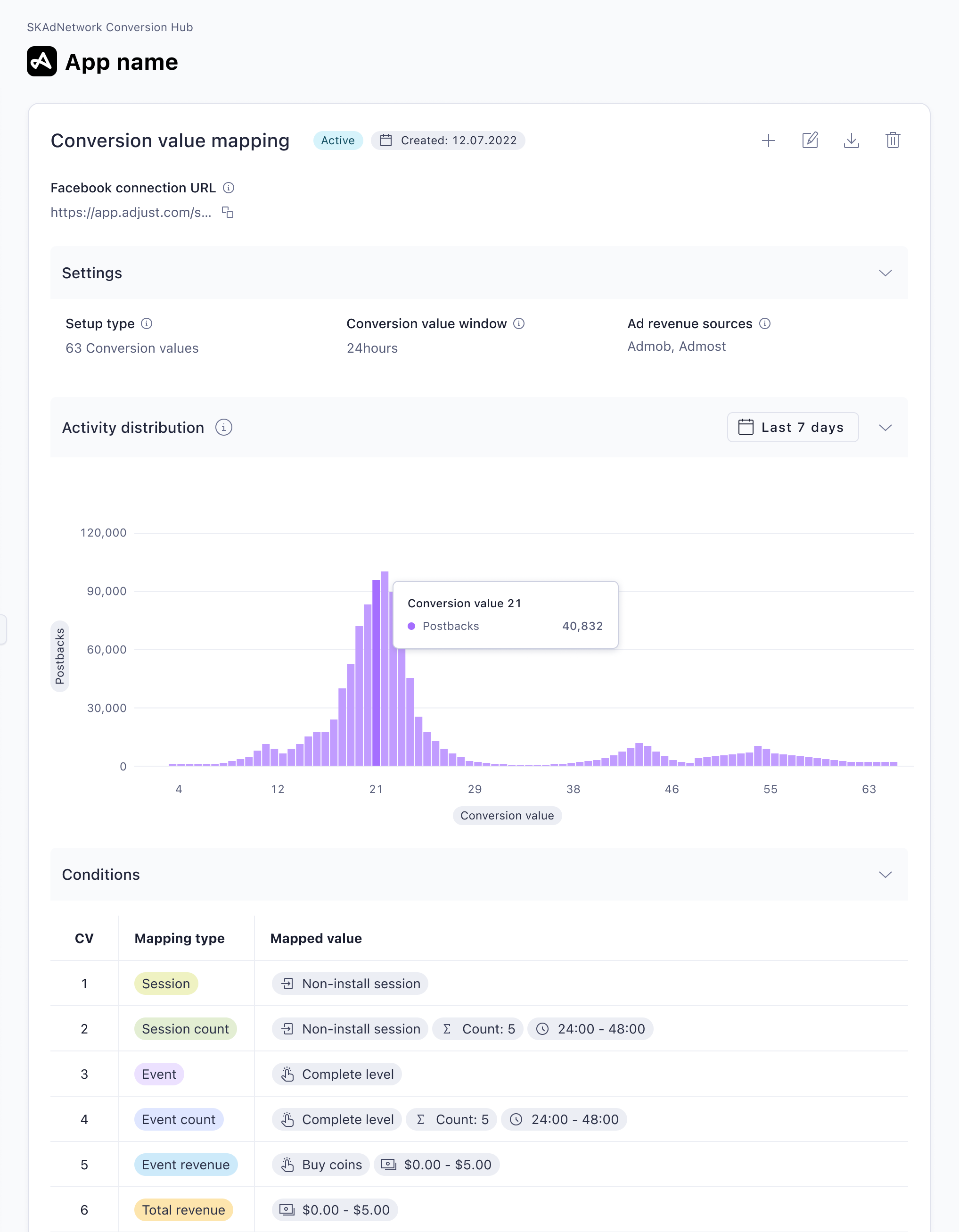The image size is (959, 1232).
Task: Click the adjust.com connection URL link
Action: [131, 212]
